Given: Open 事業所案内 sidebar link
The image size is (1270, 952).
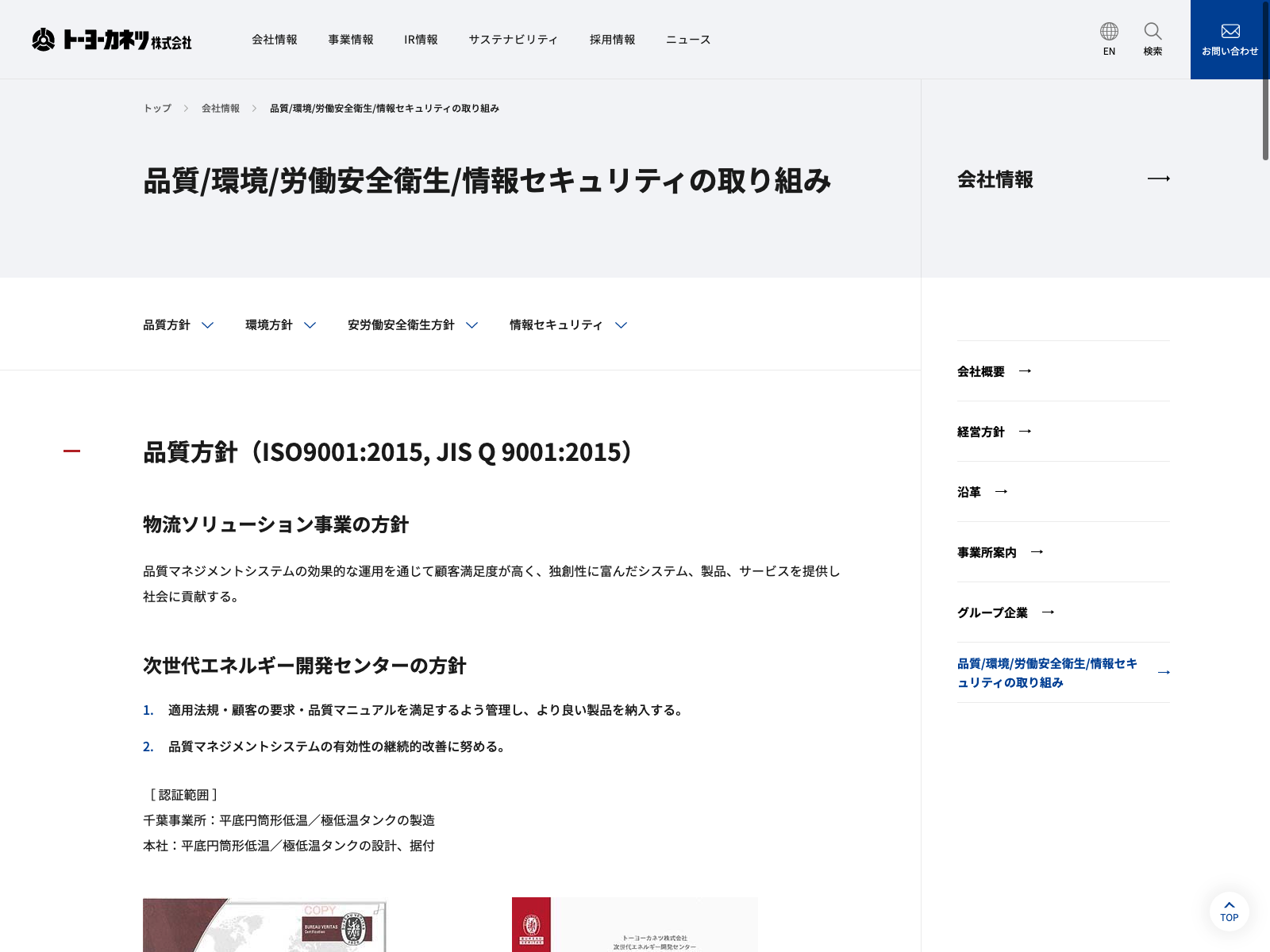Looking at the screenshot, I should coord(987,552).
